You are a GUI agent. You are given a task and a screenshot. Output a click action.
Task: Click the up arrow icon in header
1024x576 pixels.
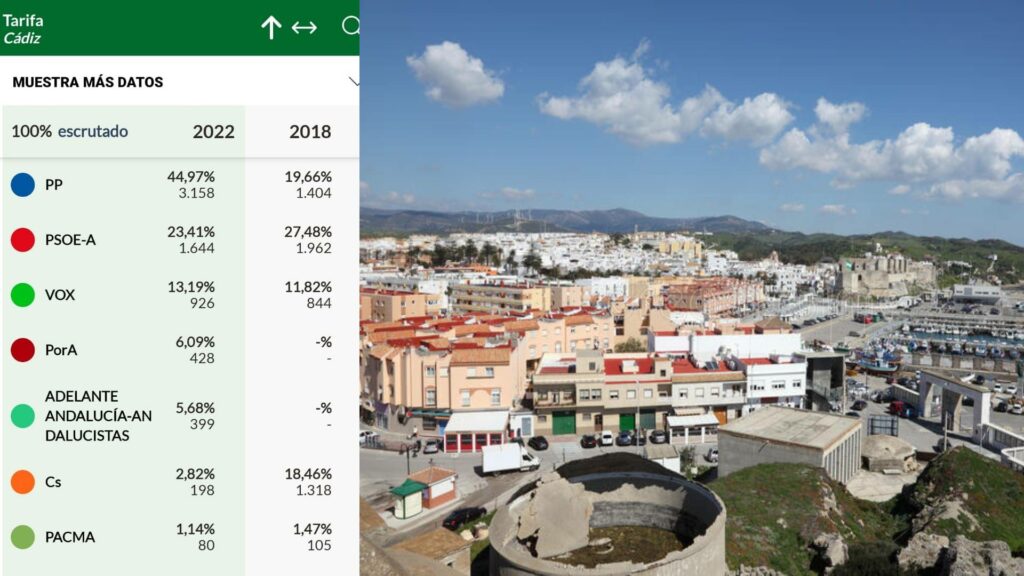(x=271, y=28)
